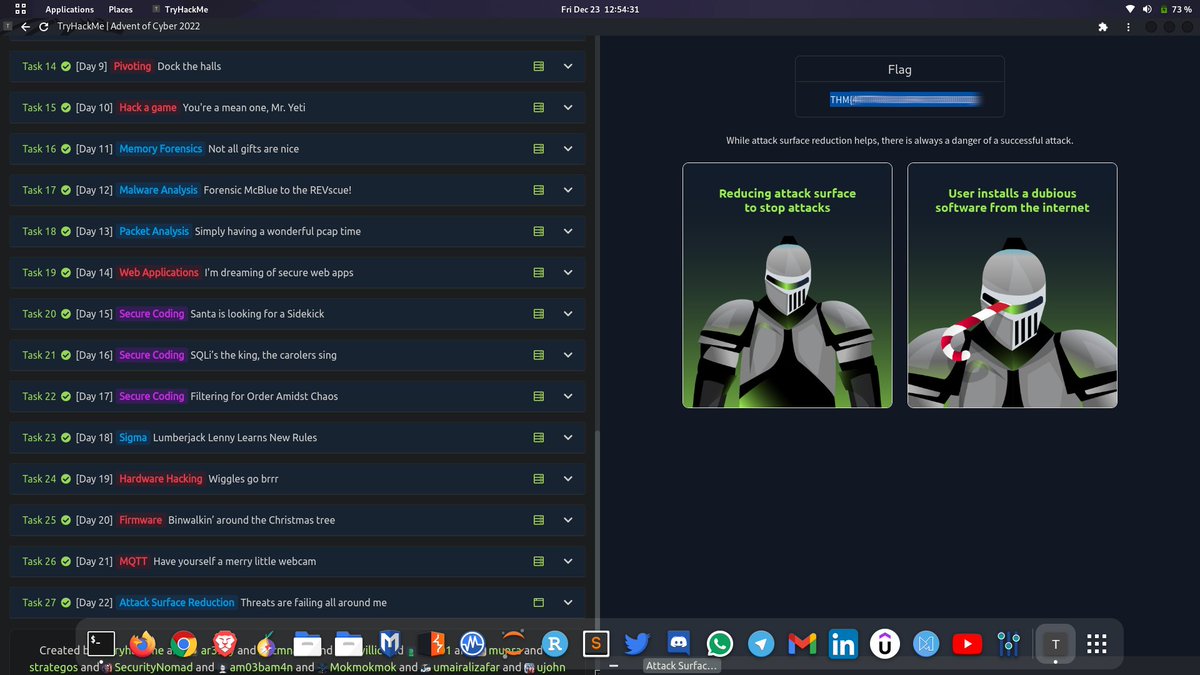Open the RStudio dock icon
The image size is (1200, 675).
[x=553, y=644]
